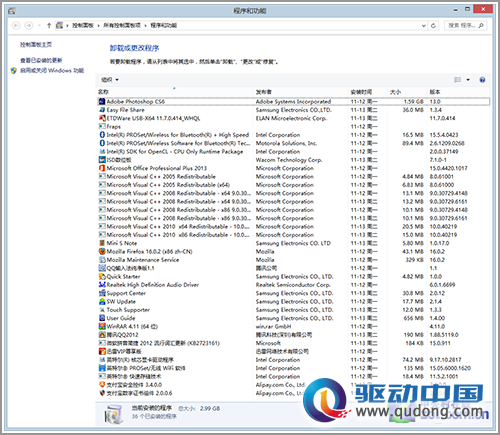Image resolution: width=500 pixels, height=435 pixels.
Task: Click the User Guide icon
Action: click(x=102, y=318)
